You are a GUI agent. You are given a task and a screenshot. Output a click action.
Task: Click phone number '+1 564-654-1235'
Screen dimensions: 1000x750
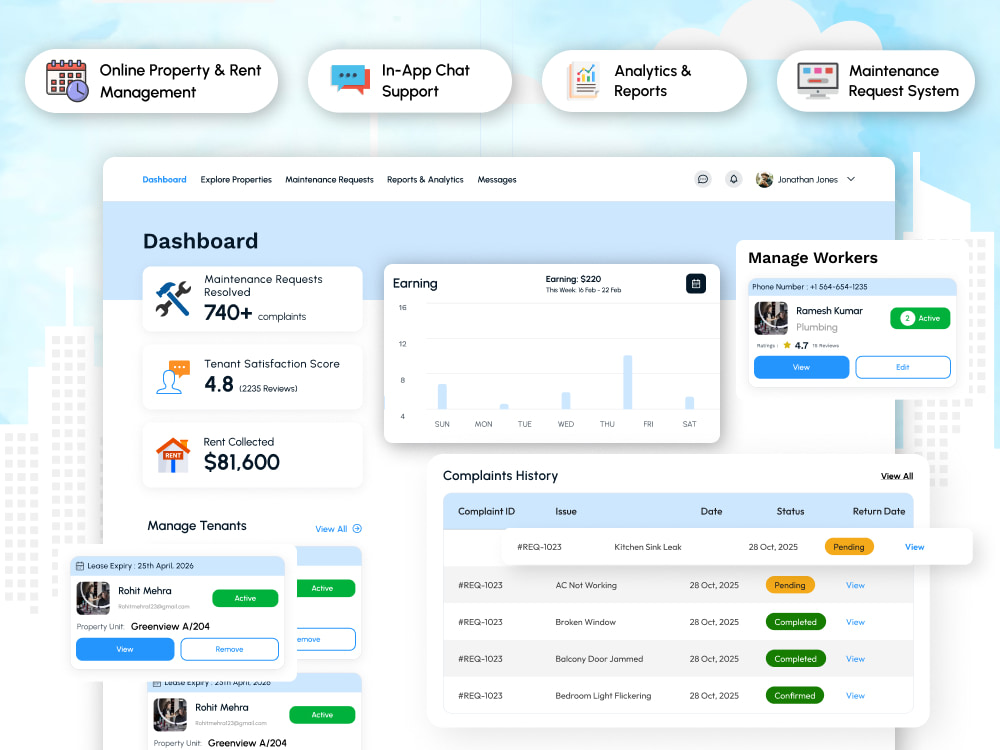click(838, 287)
